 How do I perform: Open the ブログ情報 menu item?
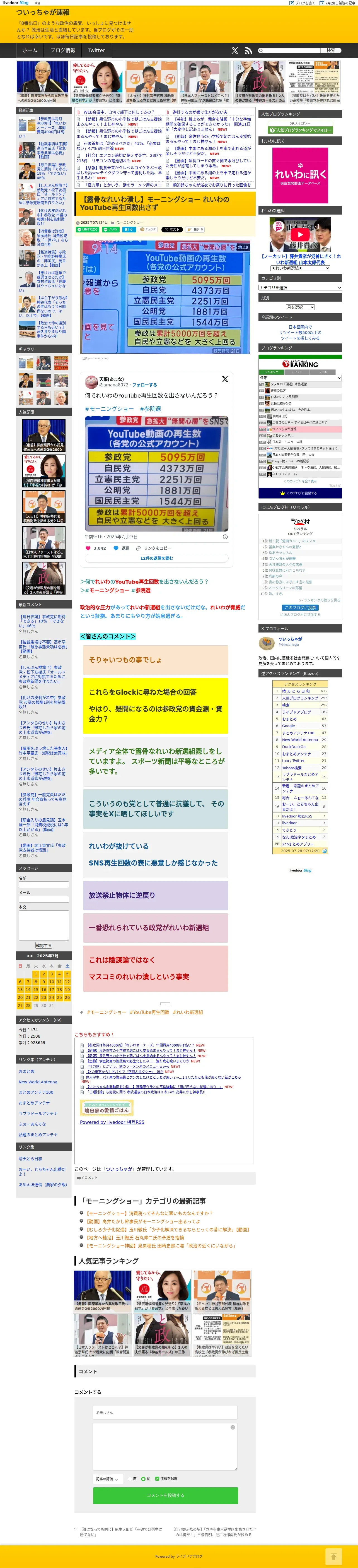tap(63, 50)
